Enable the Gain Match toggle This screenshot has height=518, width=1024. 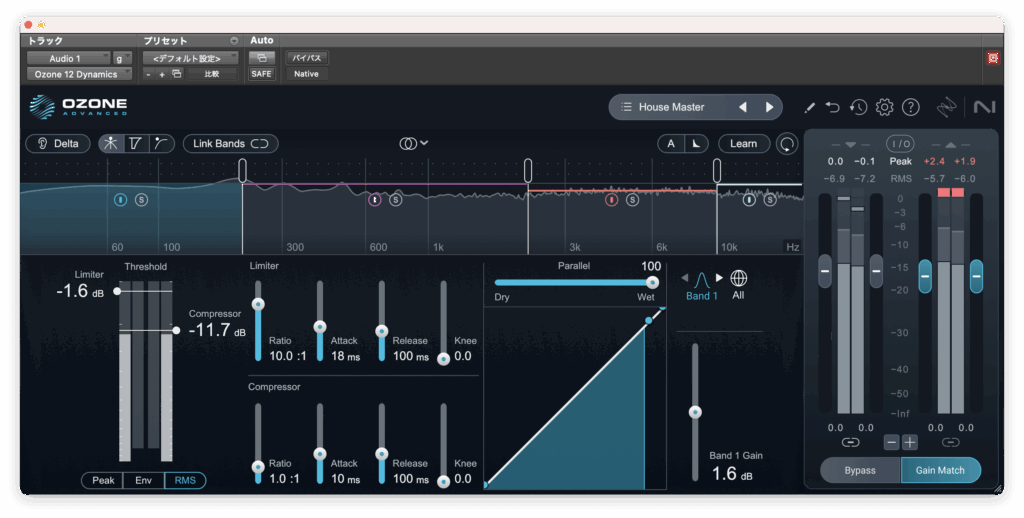tap(940, 470)
